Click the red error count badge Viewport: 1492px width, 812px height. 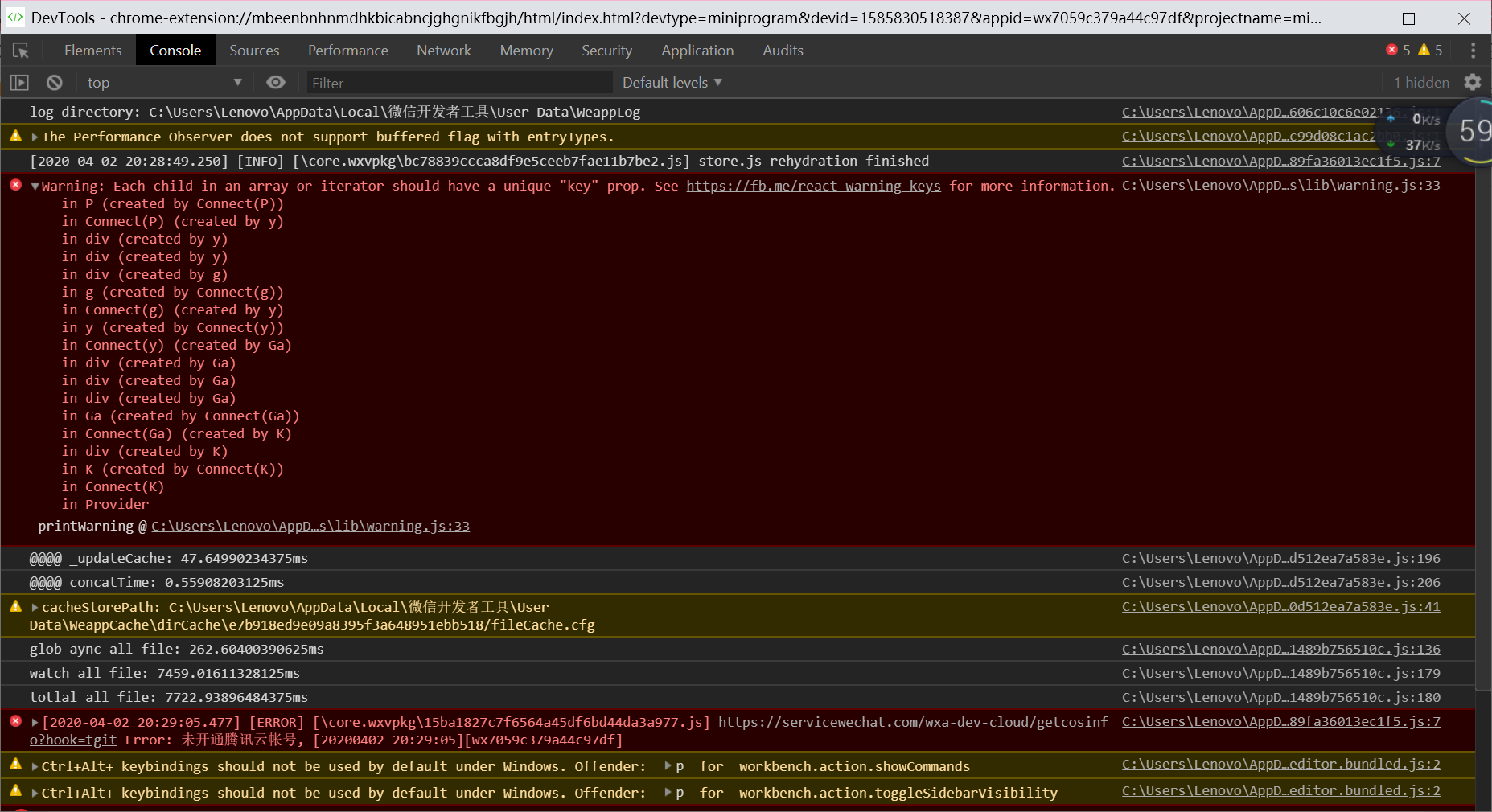[x=1398, y=50]
